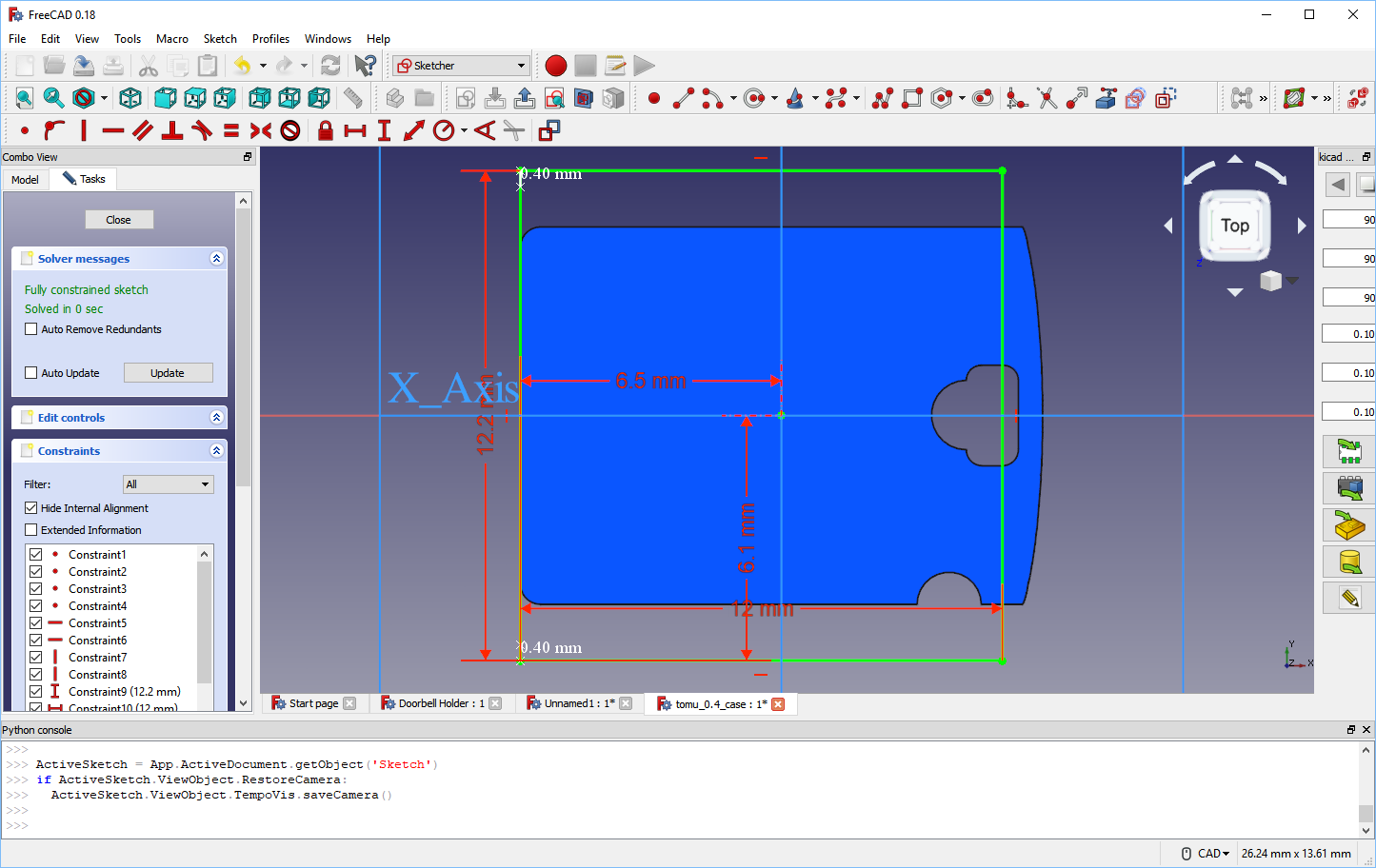Viewport: 1376px width, 868px height.
Task: Uncheck Hide Internal Alignment
Action: click(30, 507)
